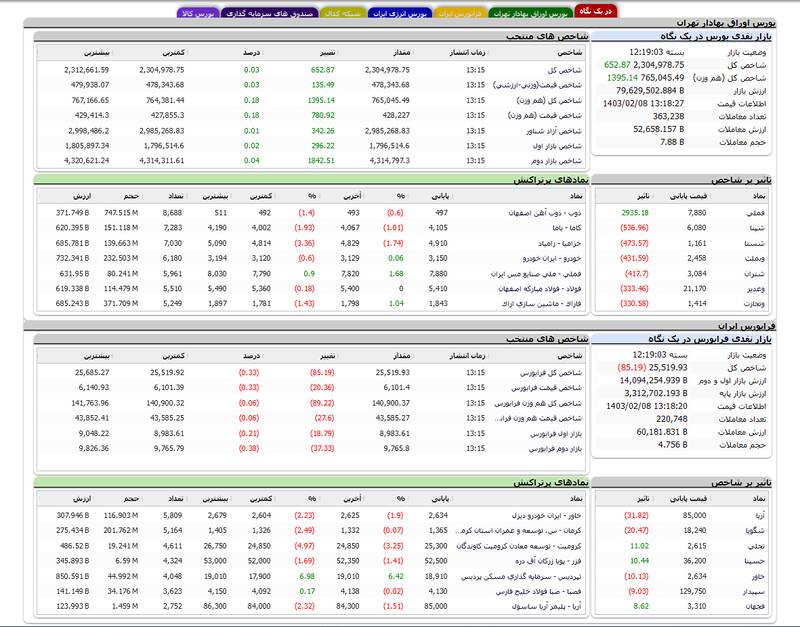Switch to the بورس کالا tab
The height and width of the screenshot is (627, 800).
[199, 14]
